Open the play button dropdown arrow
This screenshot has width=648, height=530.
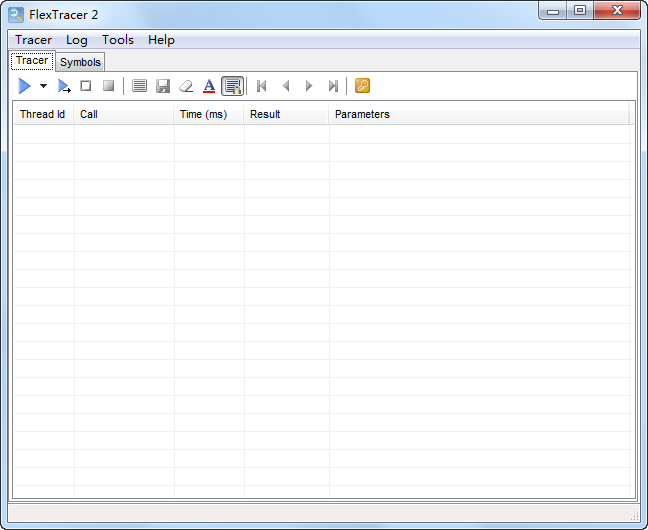(x=43, y=86)
